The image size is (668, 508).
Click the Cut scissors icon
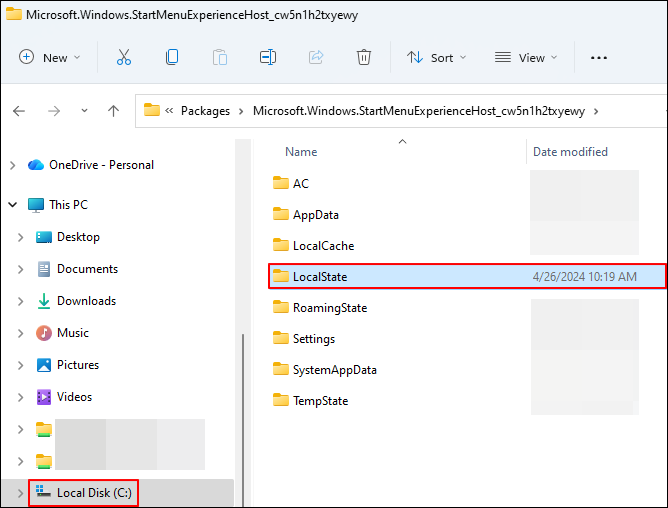point(124,57)
